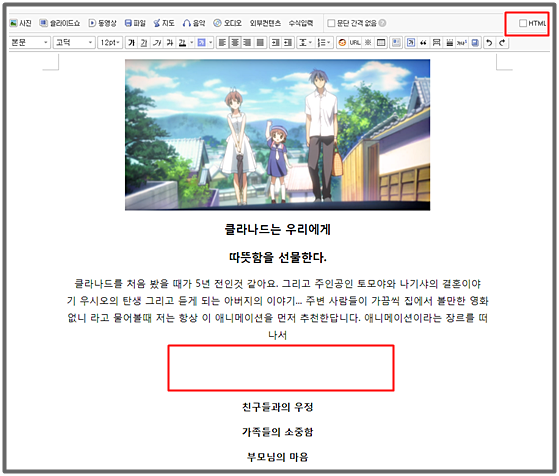Toggle bold formatting (가)
559x476 pixels.
(x=132, y=43)
